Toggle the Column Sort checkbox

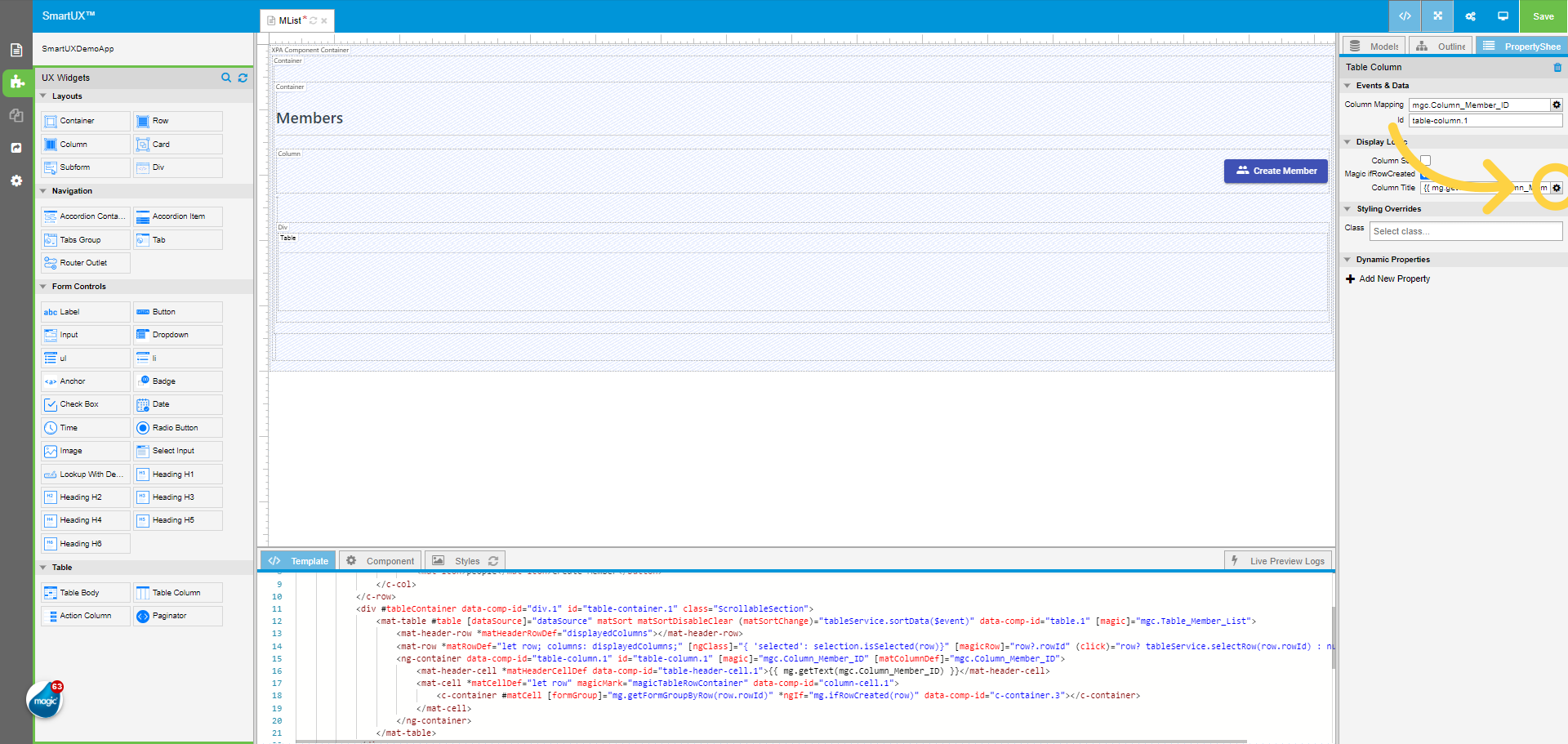tap(1426, 160)
